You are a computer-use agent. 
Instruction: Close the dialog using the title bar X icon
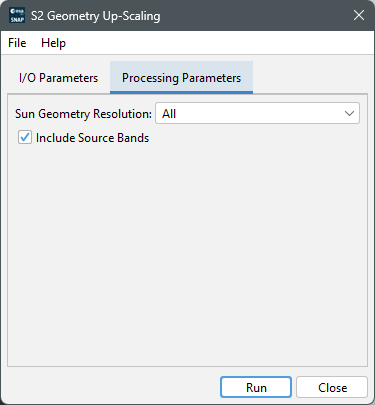(x=359, y=15)
